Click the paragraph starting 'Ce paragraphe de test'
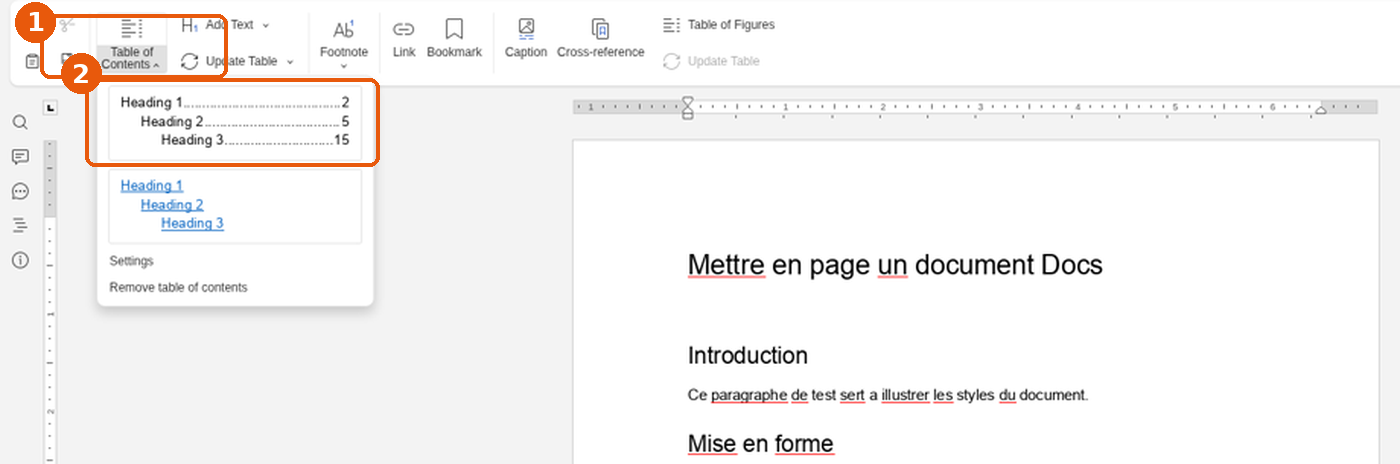 coord(888,395)
